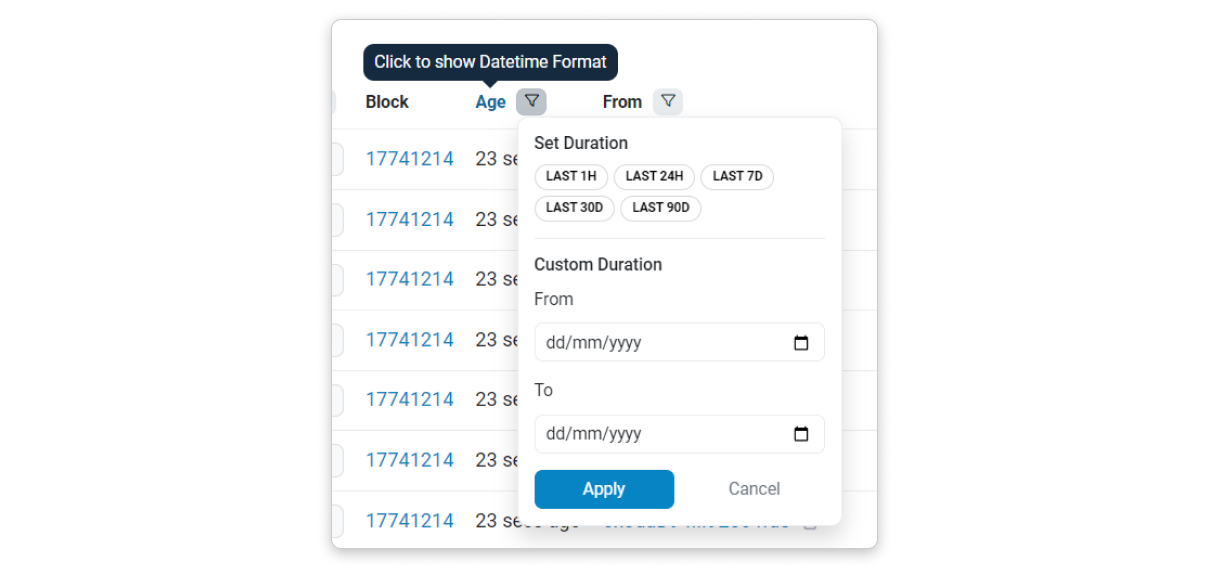Image resolution: width=1210 pixels, height=568 pixels.
Task: Choose the LAST 30D duration preset
Action: [x=574, y=208]
